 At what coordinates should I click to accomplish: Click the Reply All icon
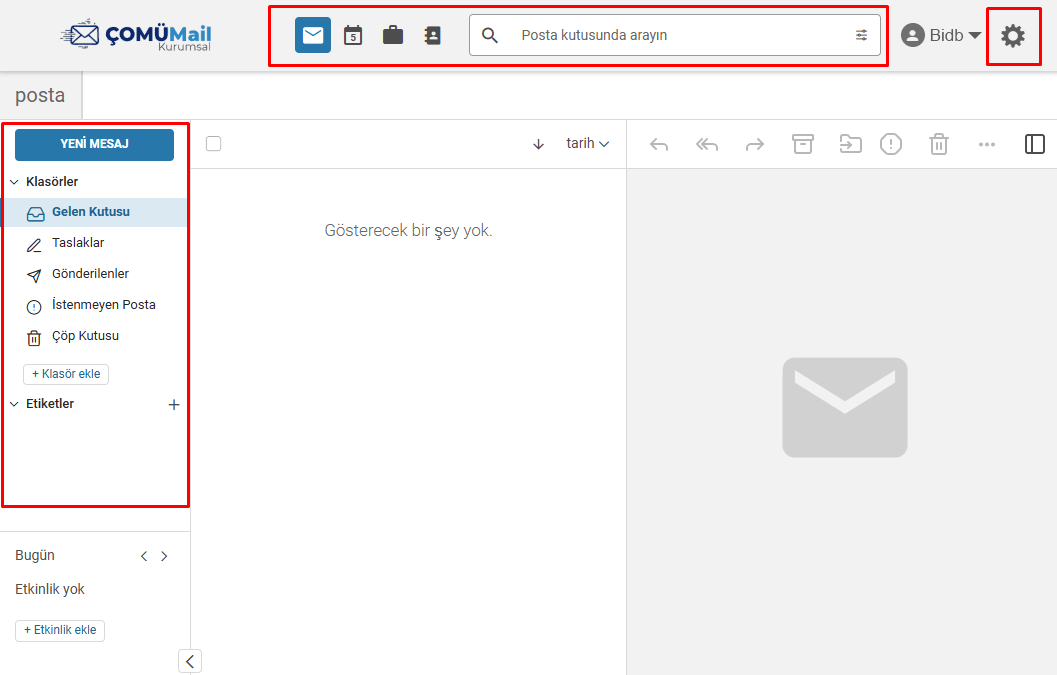tap(706, 144)
